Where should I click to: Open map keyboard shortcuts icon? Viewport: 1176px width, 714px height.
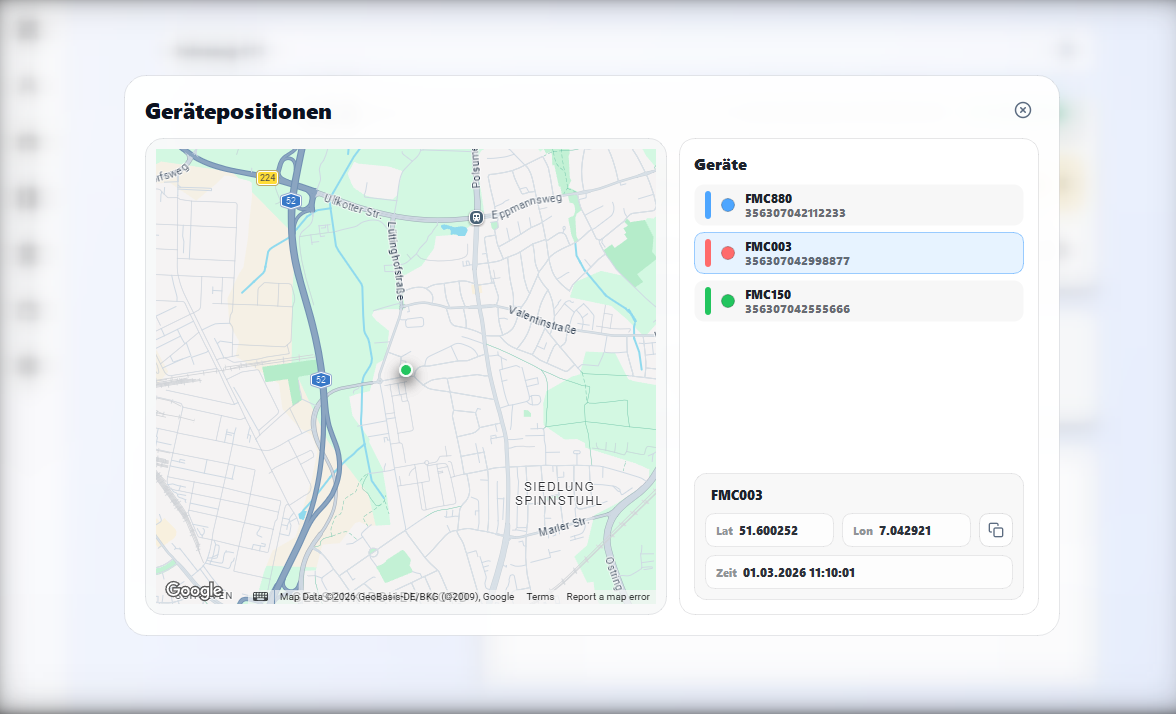click(260, 596)
